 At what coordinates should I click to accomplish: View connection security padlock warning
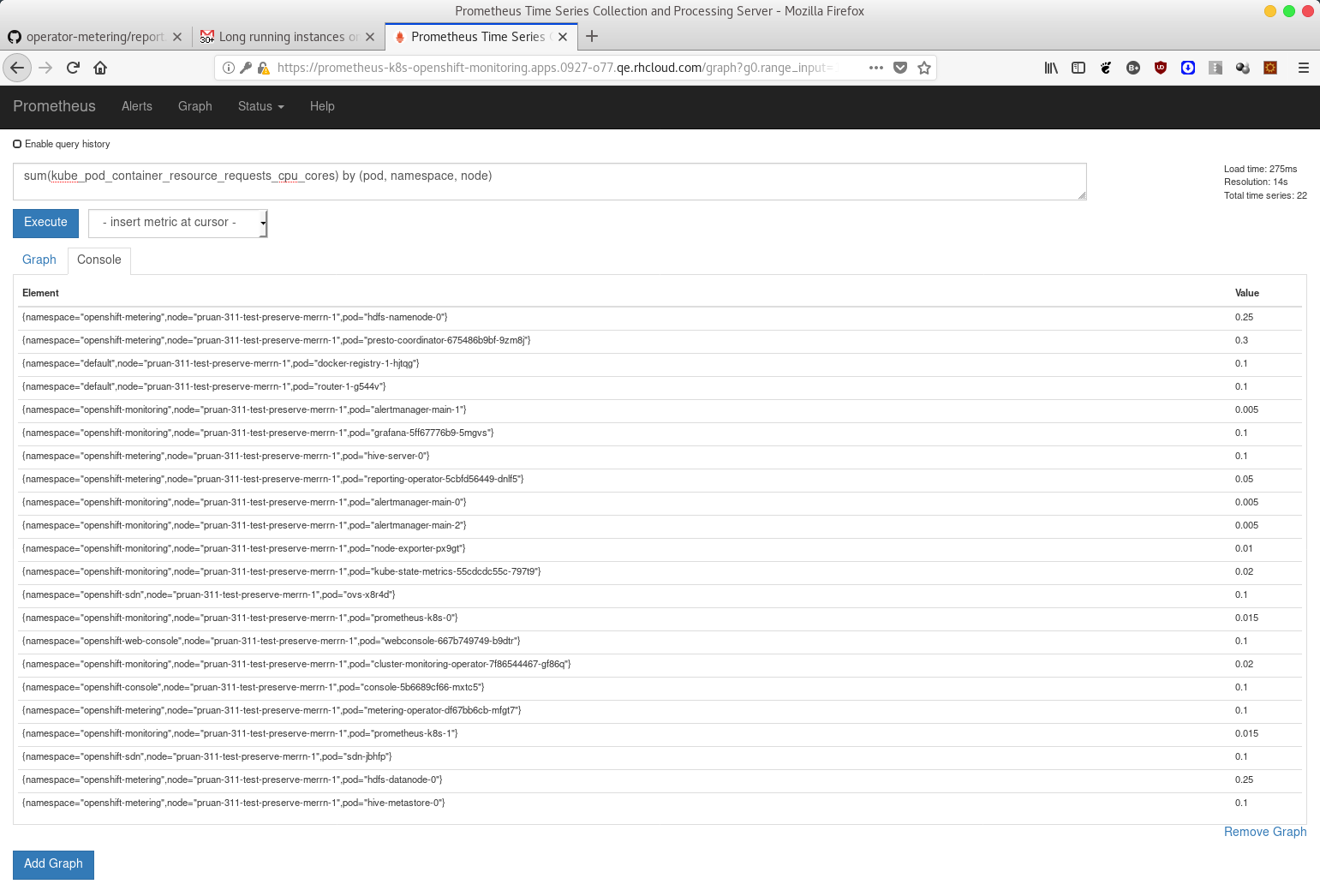263,68
